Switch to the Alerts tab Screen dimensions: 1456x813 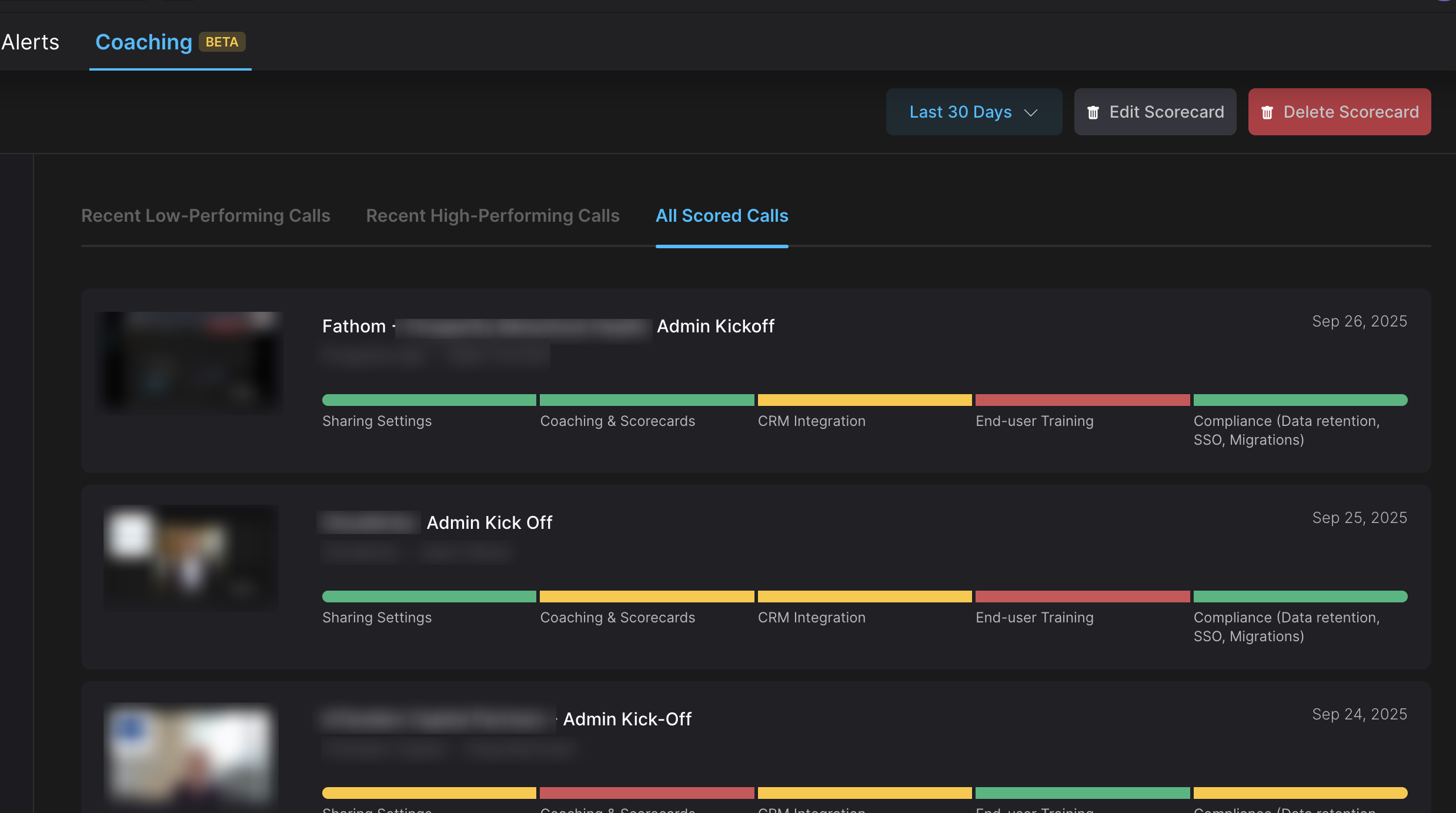[x=30, y=42]
